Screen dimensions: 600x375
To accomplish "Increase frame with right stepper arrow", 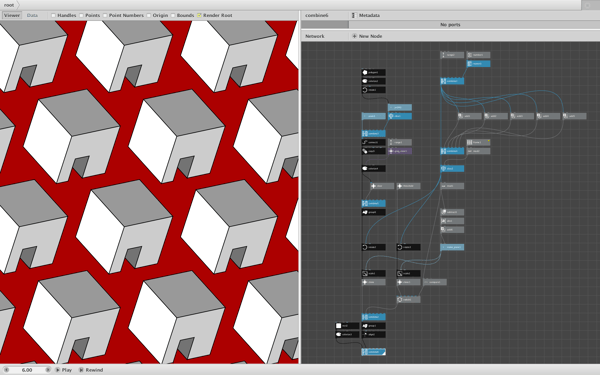I will pyautogui.click(x=48, y=370).
